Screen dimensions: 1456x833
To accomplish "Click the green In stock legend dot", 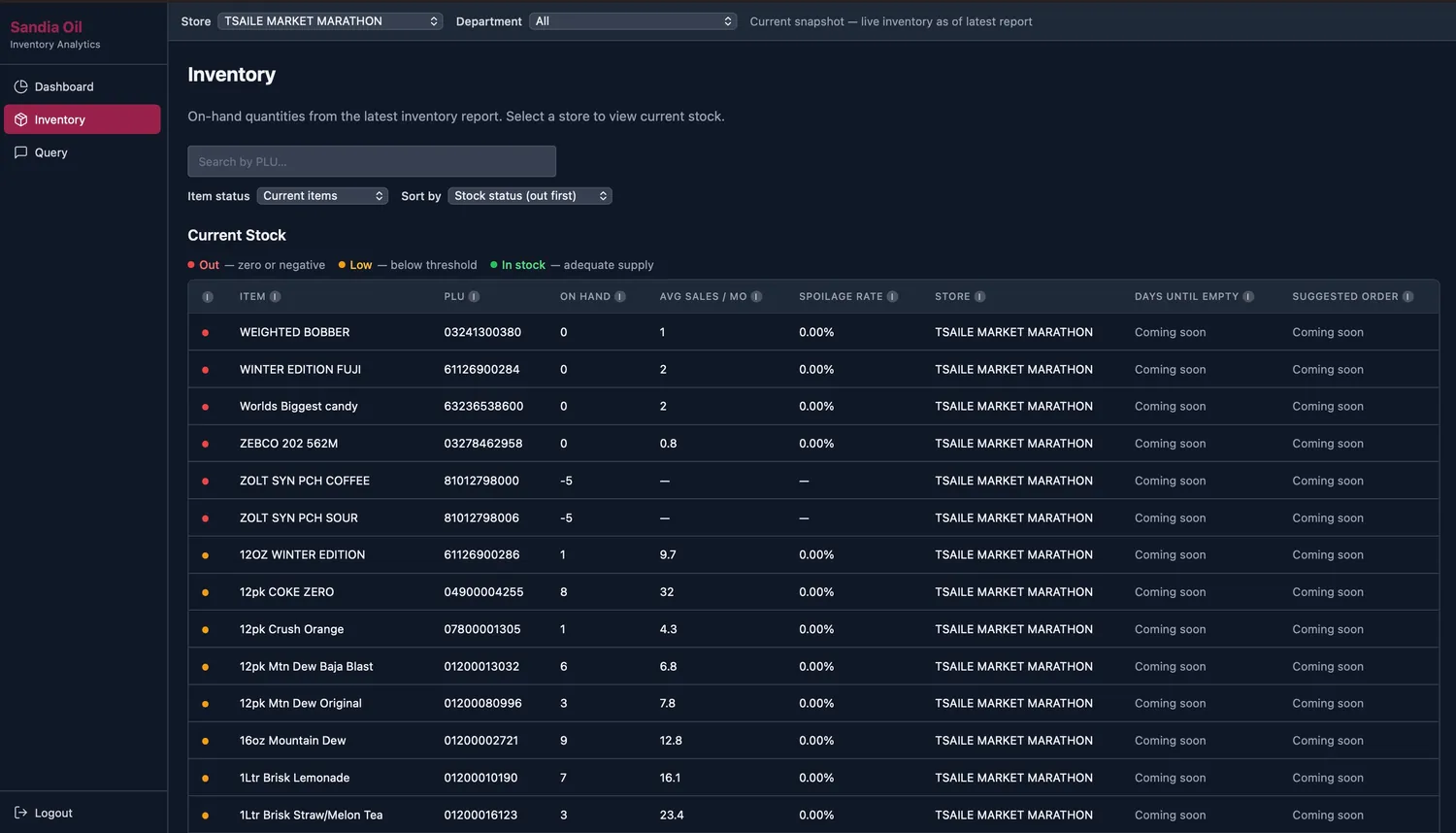I will click(x=494, y=264).
